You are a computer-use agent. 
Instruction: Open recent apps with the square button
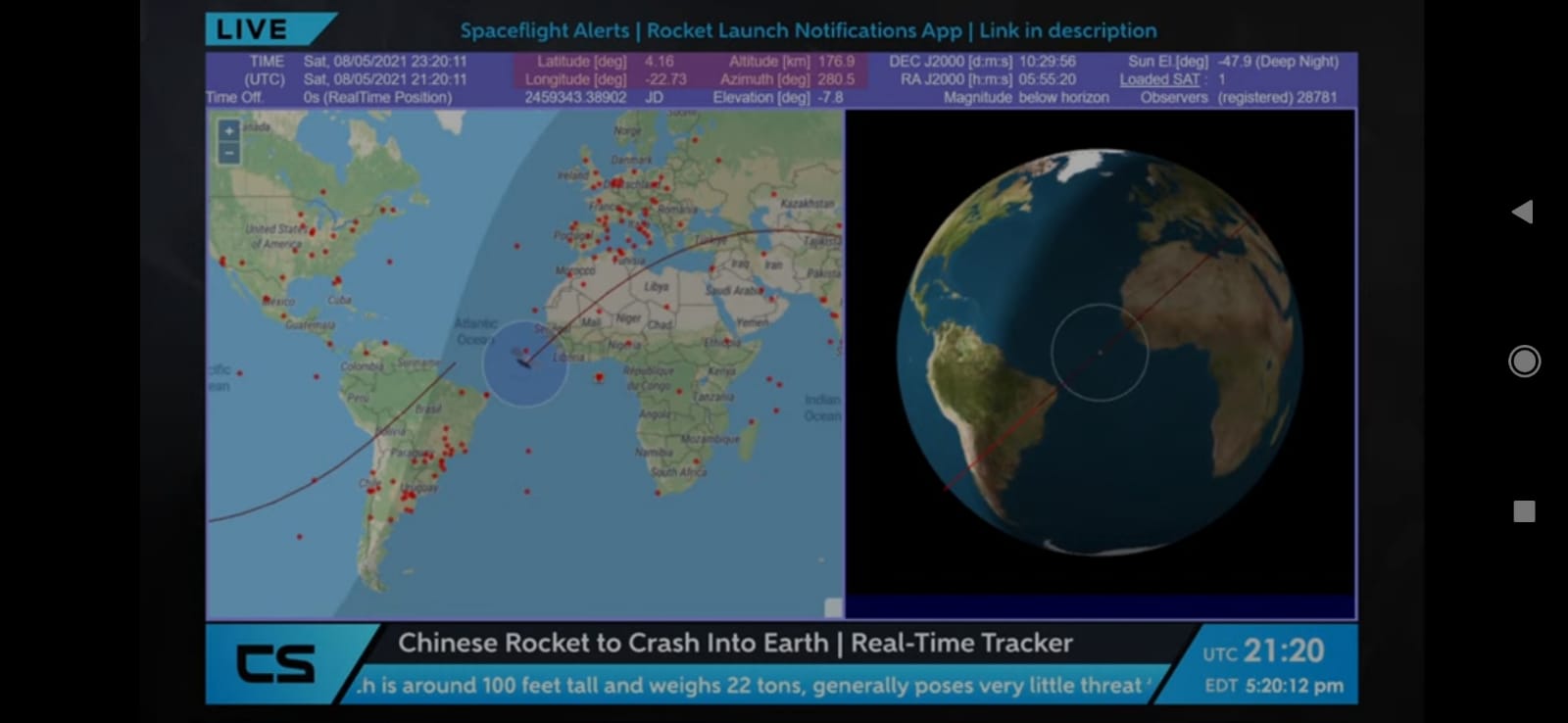tap(1523, 511)
